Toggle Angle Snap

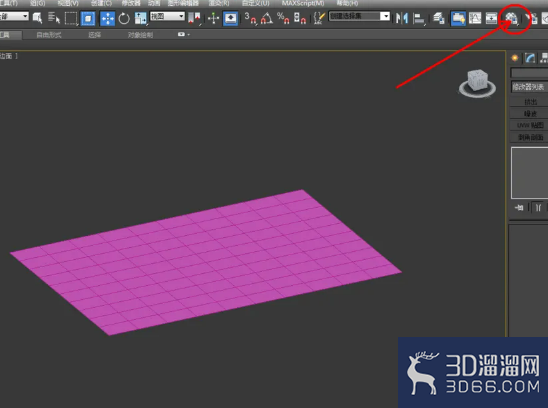[266, 18]
